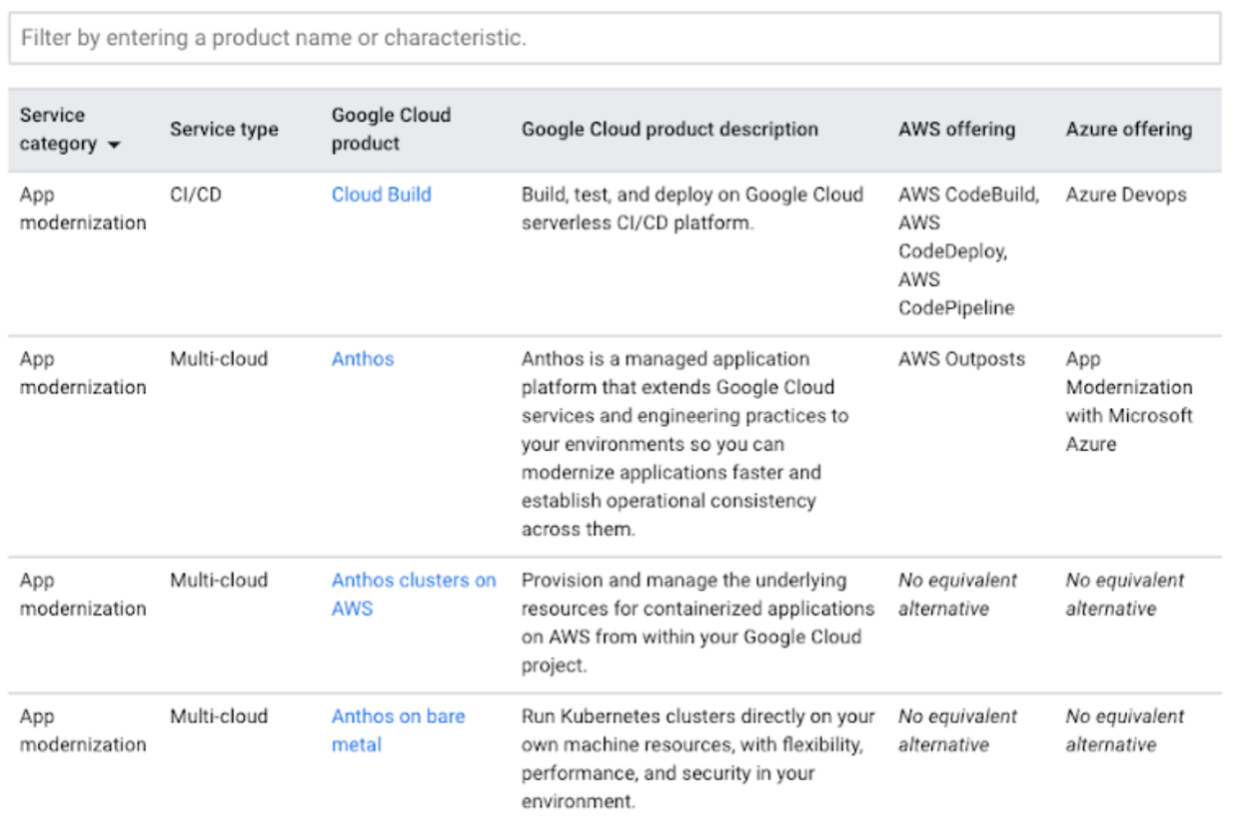This screenshot has height=830, width=1236.
Task: Select AWS CodeBuild, CodeDeploy, CodePipeline cell
Action: (x=968, y=251)
